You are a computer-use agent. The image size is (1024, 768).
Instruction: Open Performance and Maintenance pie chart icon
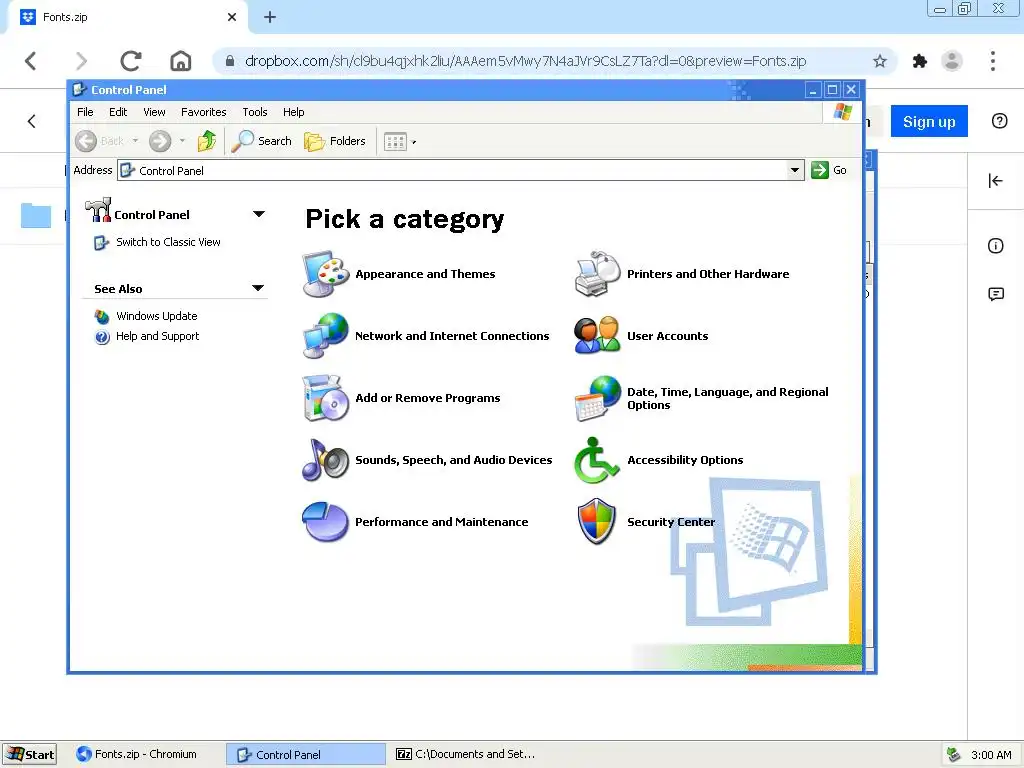tap(326, 522)
